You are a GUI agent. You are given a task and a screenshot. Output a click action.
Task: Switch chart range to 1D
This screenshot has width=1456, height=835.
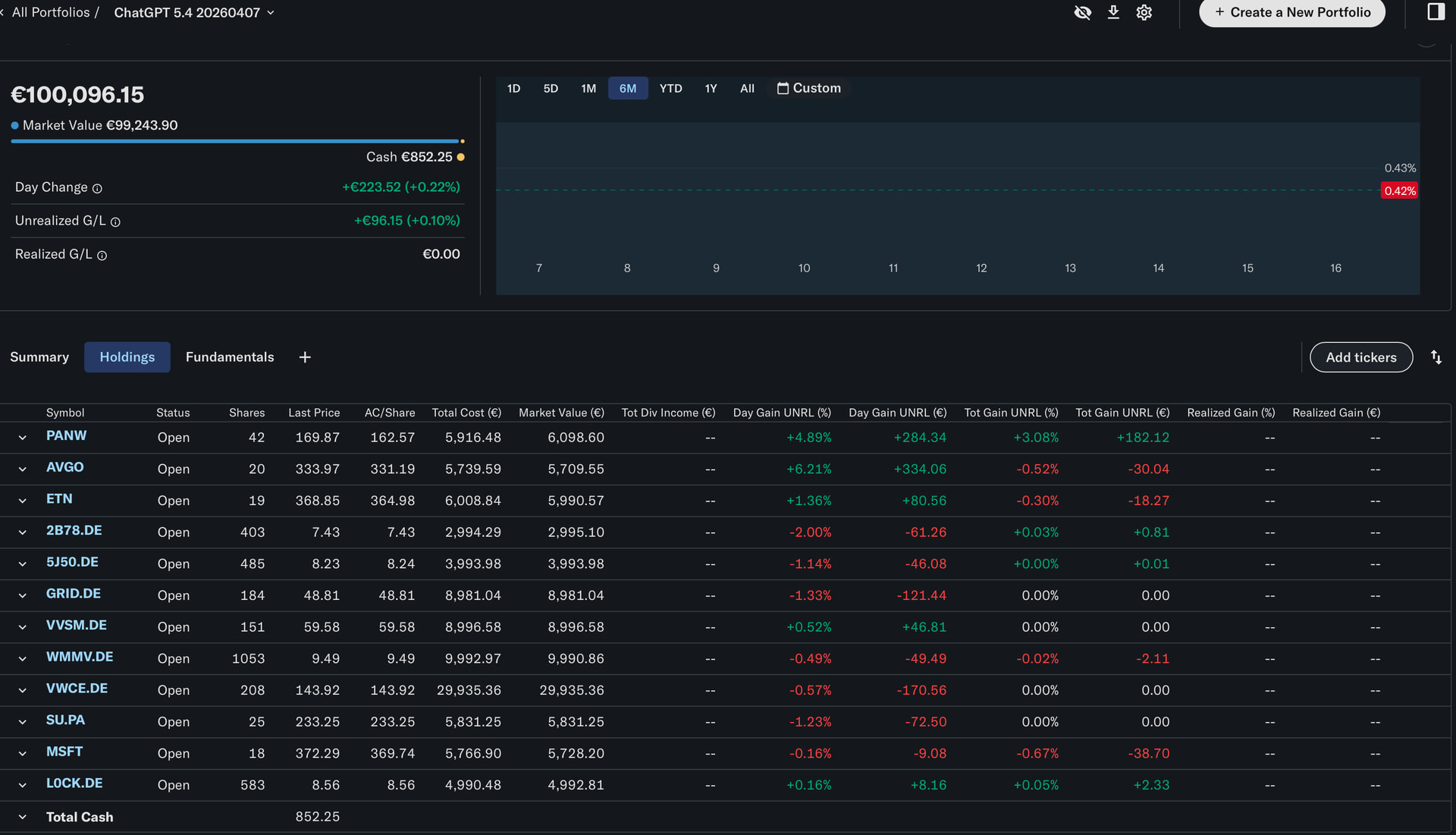coord(513,88)
